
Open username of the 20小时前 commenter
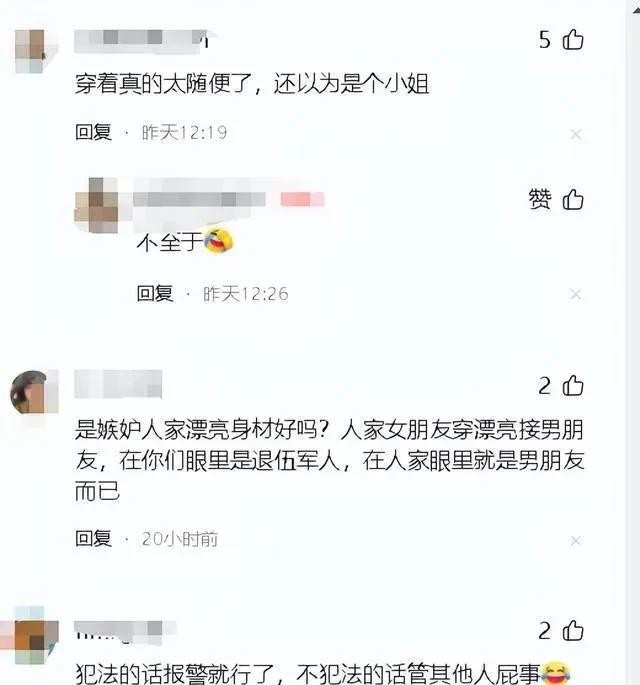click(118, 384)
